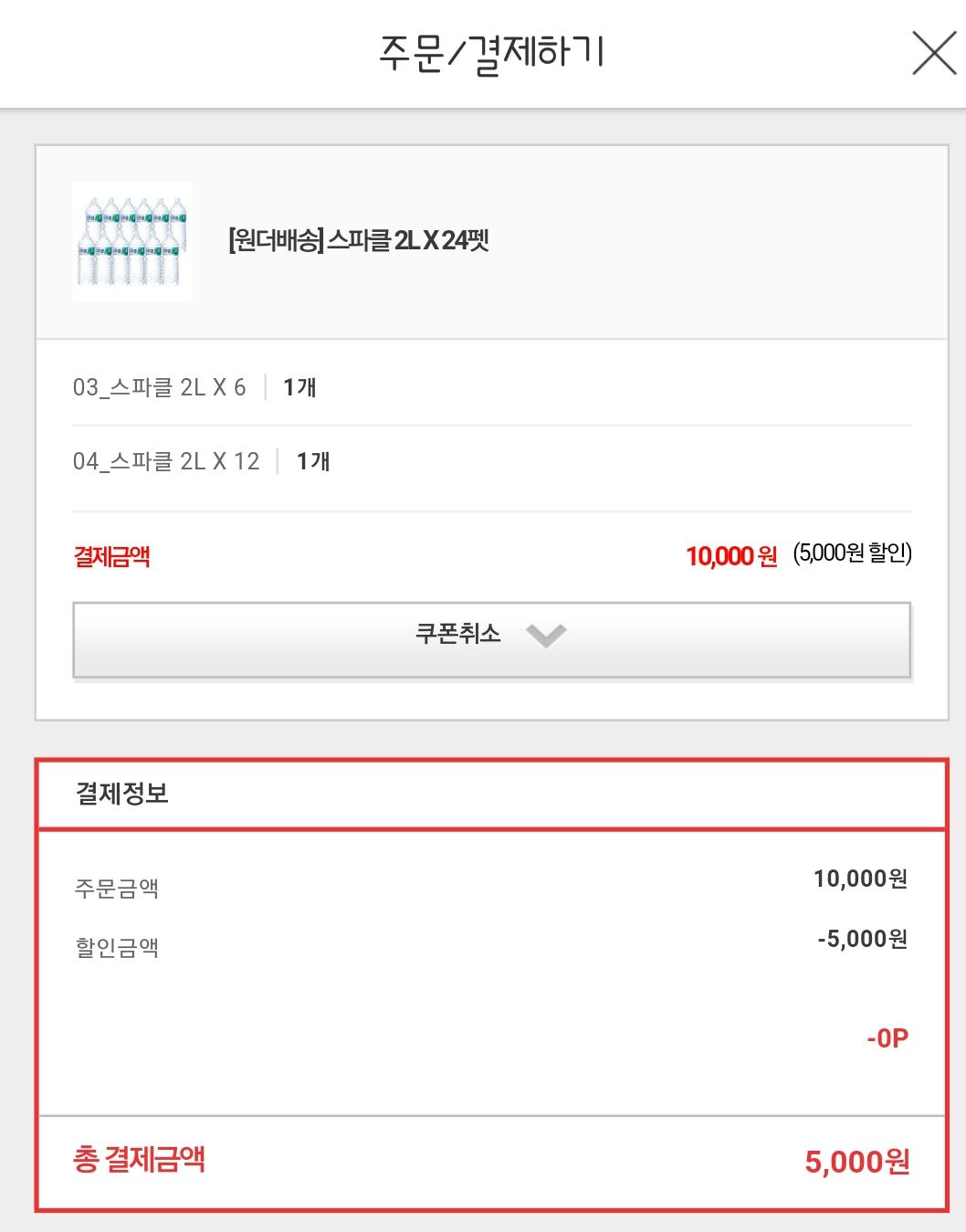Tap the 스파클 water bottles product thumbnail
966x1232 pixels.
pyautogui.click(x=132, y=242)
